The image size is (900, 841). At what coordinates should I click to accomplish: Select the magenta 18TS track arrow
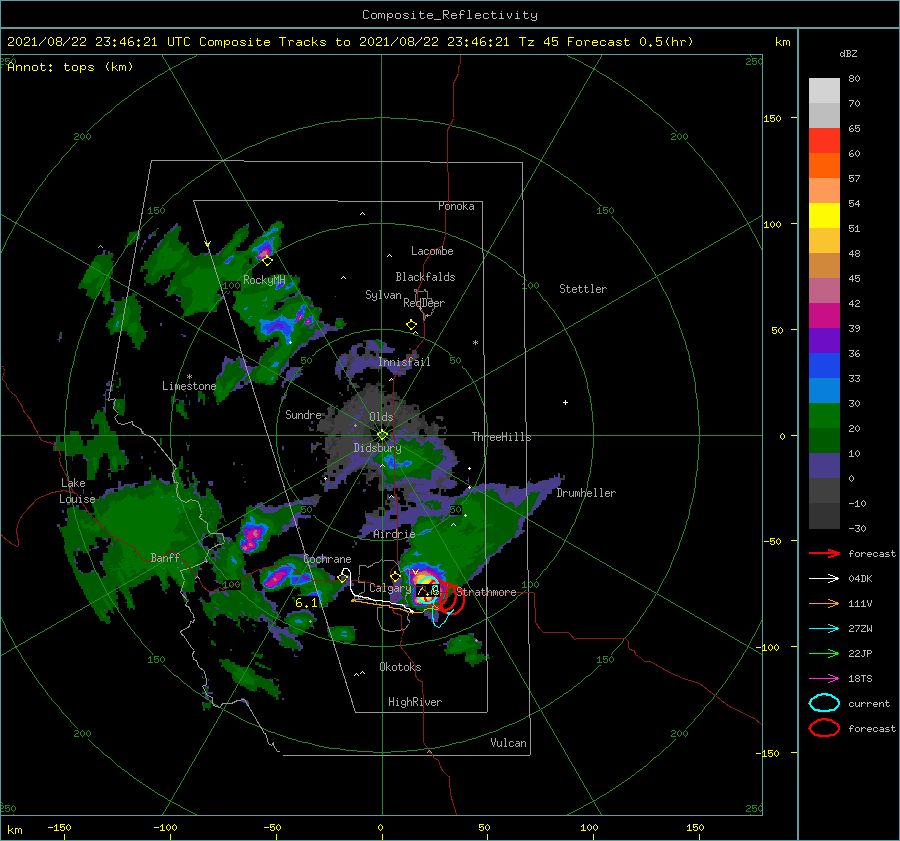click(x=824, y=679)
